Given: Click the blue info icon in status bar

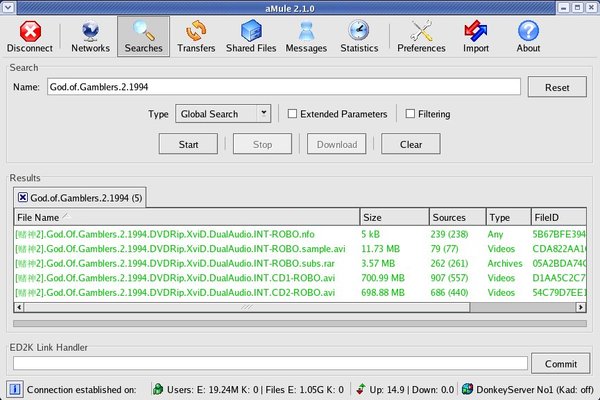Looking at the screenshot, I should tap(15, 390).
